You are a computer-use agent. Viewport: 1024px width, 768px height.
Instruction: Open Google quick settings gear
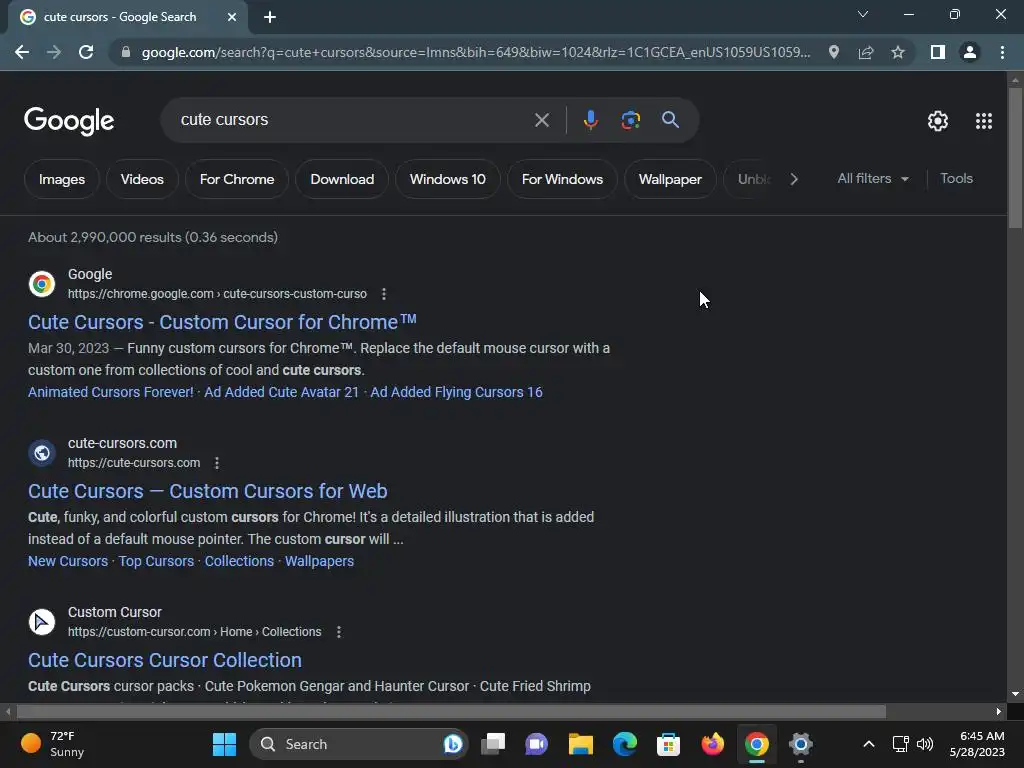pos(938,121)
